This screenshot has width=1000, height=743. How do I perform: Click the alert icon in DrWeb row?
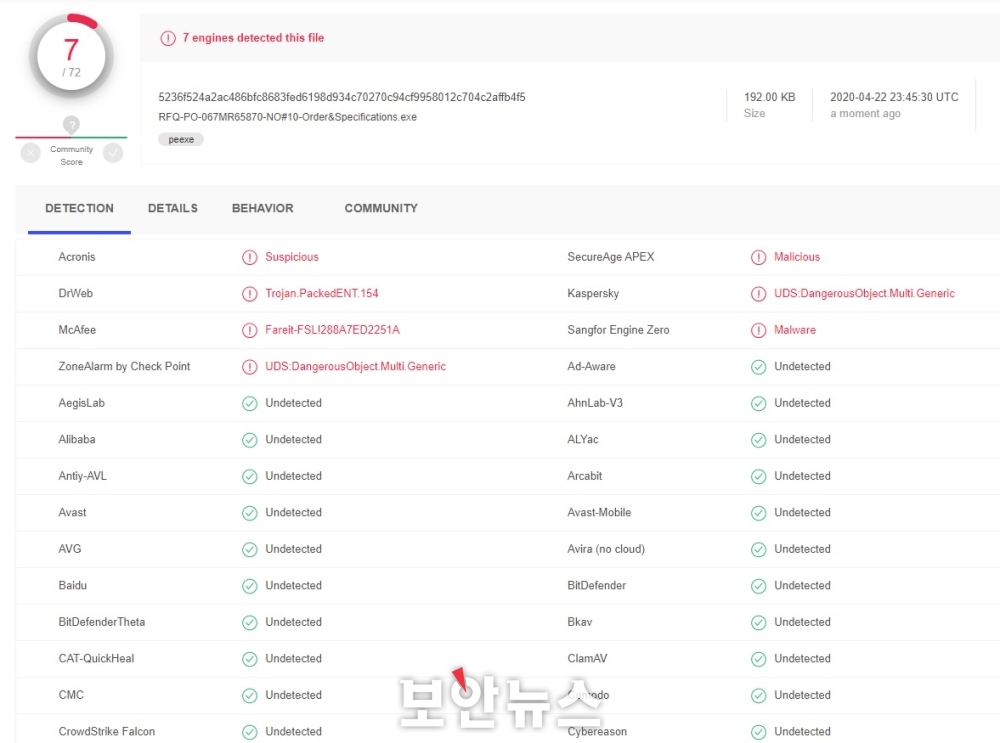[249, 293]
